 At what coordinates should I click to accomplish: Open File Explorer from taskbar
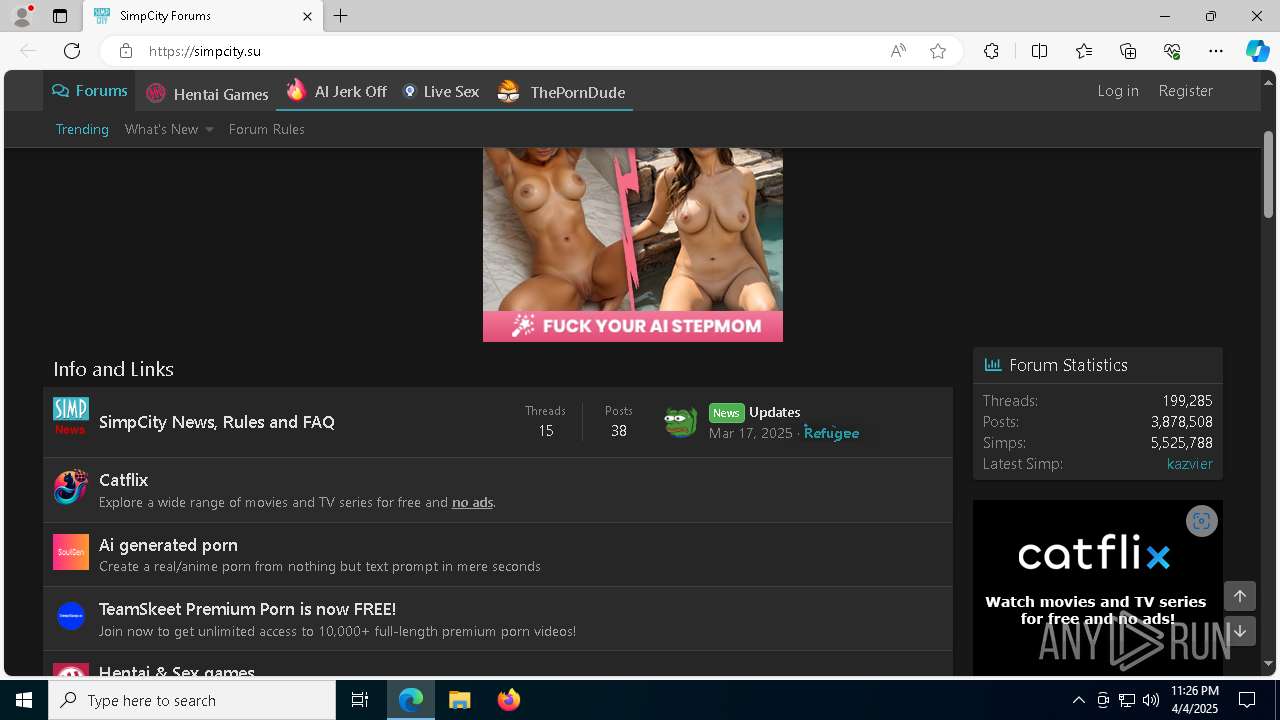460,700
